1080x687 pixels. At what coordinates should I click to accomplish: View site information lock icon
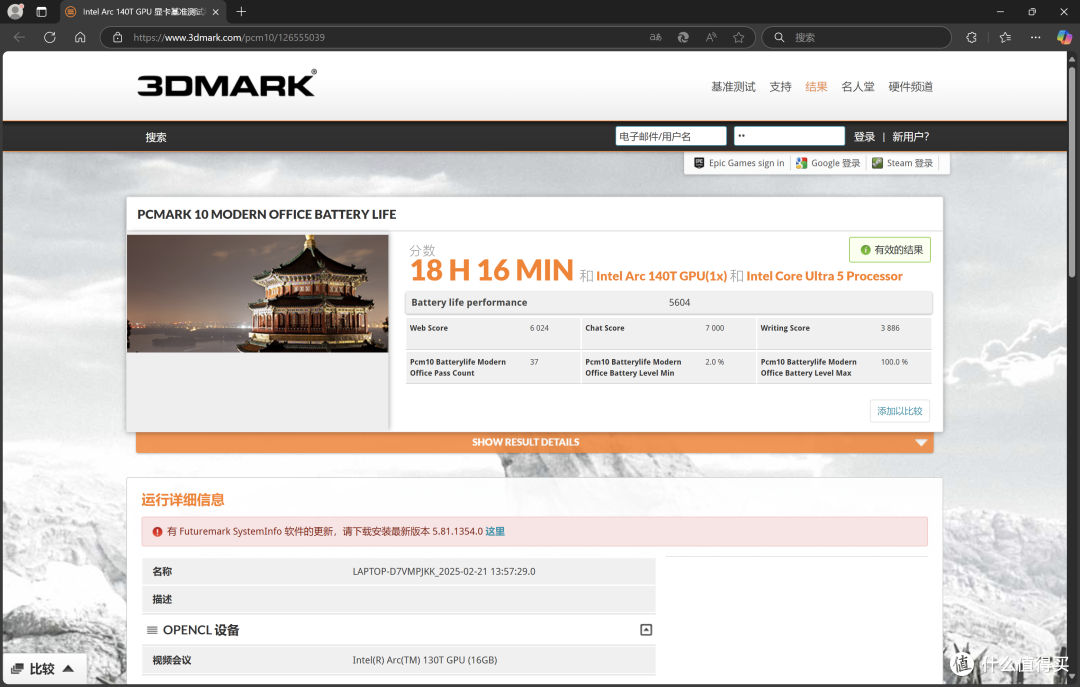(x=118, y=37)
